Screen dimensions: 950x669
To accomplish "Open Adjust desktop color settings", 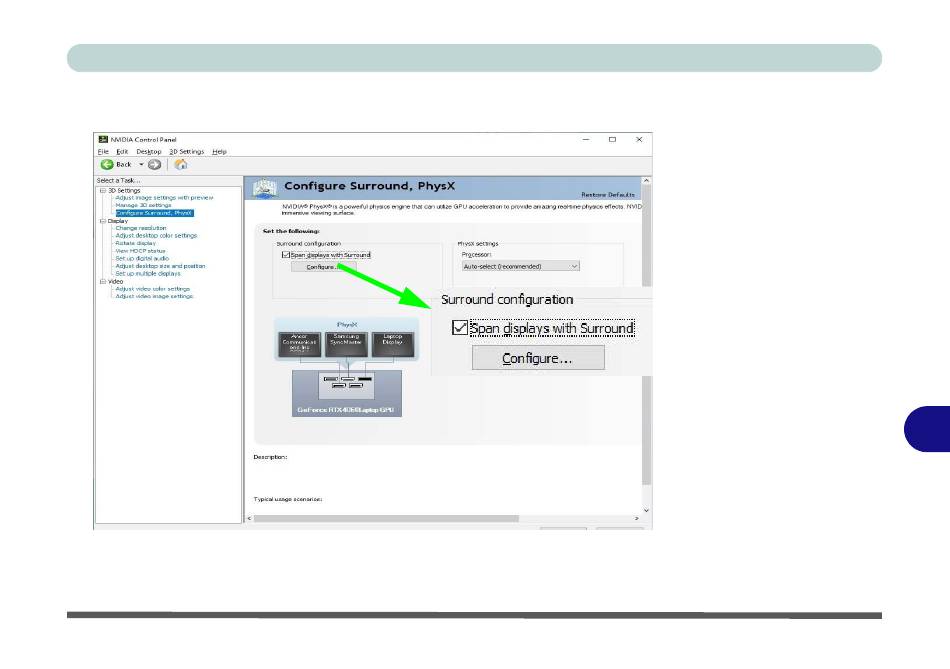I will [x=156, y=236].
